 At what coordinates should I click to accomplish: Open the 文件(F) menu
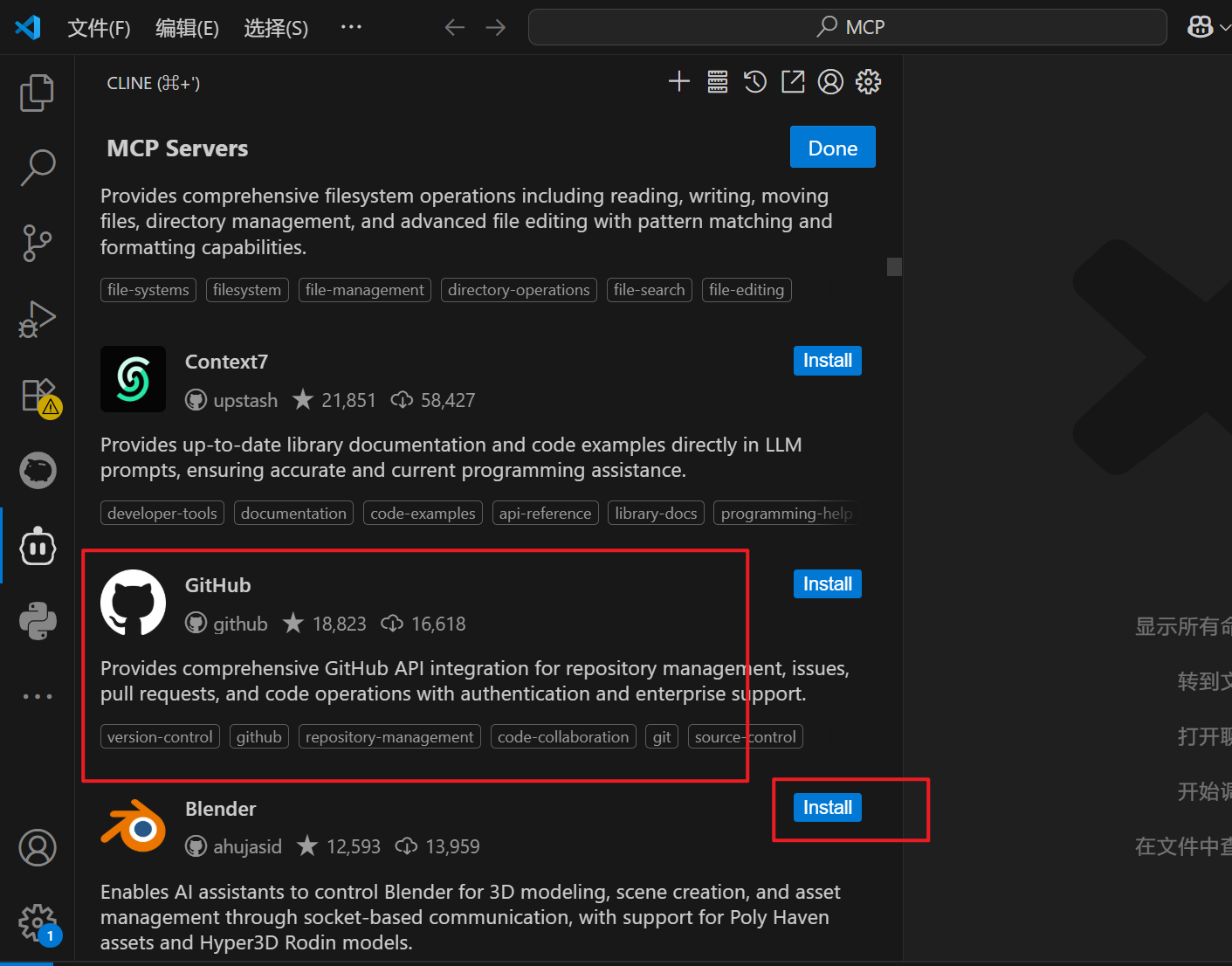pos(99,28)
